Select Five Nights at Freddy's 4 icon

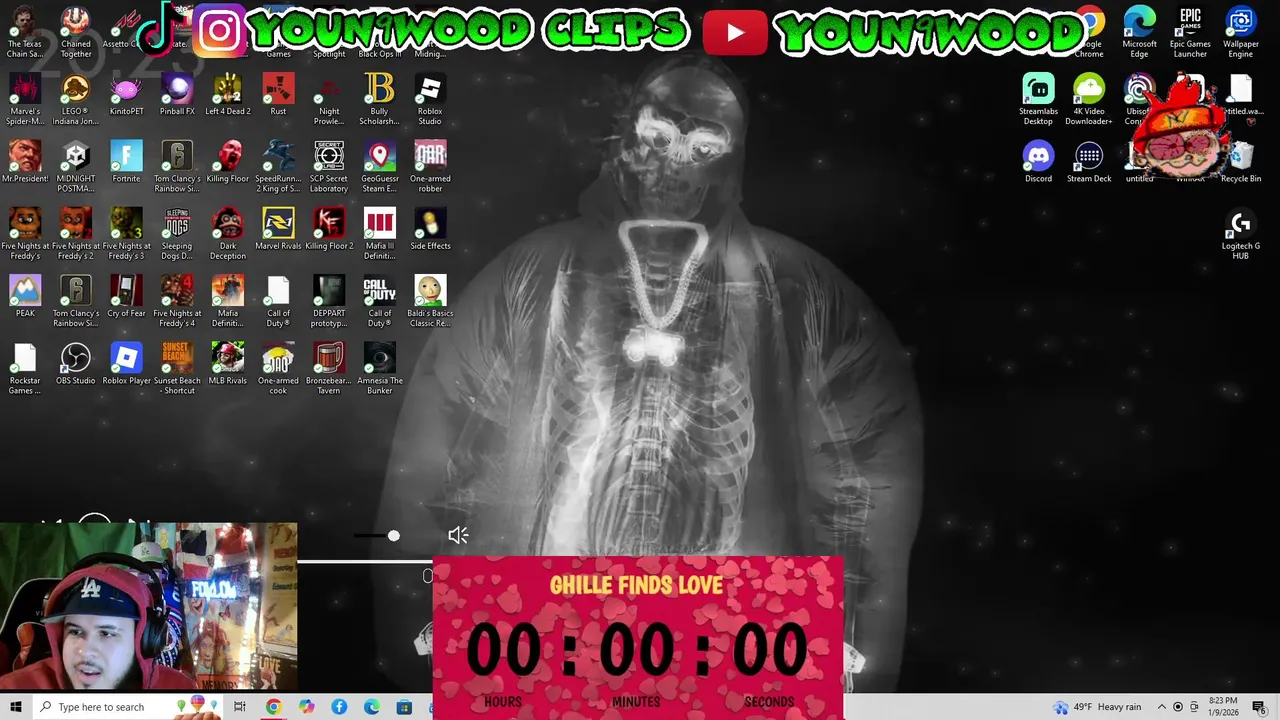pos(177,301)
